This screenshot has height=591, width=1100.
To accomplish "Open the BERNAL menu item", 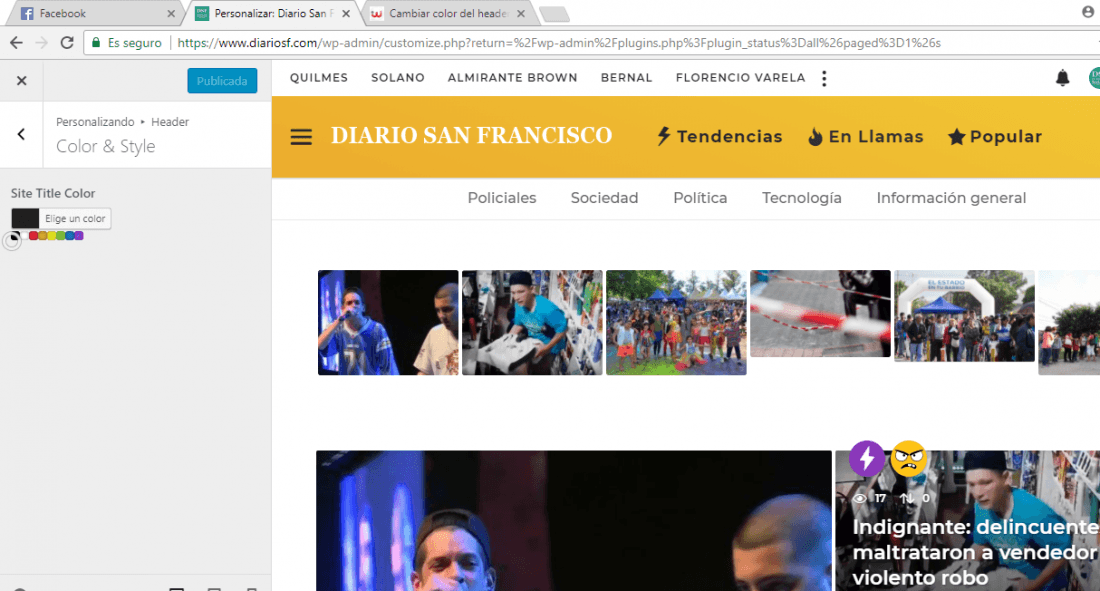I will click(x=626, y=78).
